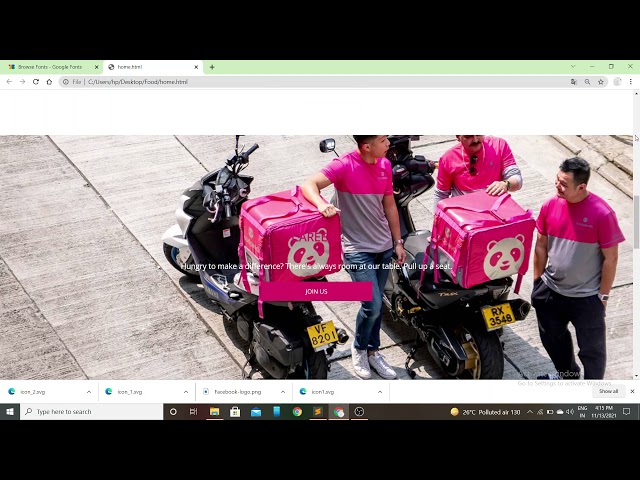Expand options for icon_2.svg download
This screenshot has width=640, height=480.
[89, 392]
